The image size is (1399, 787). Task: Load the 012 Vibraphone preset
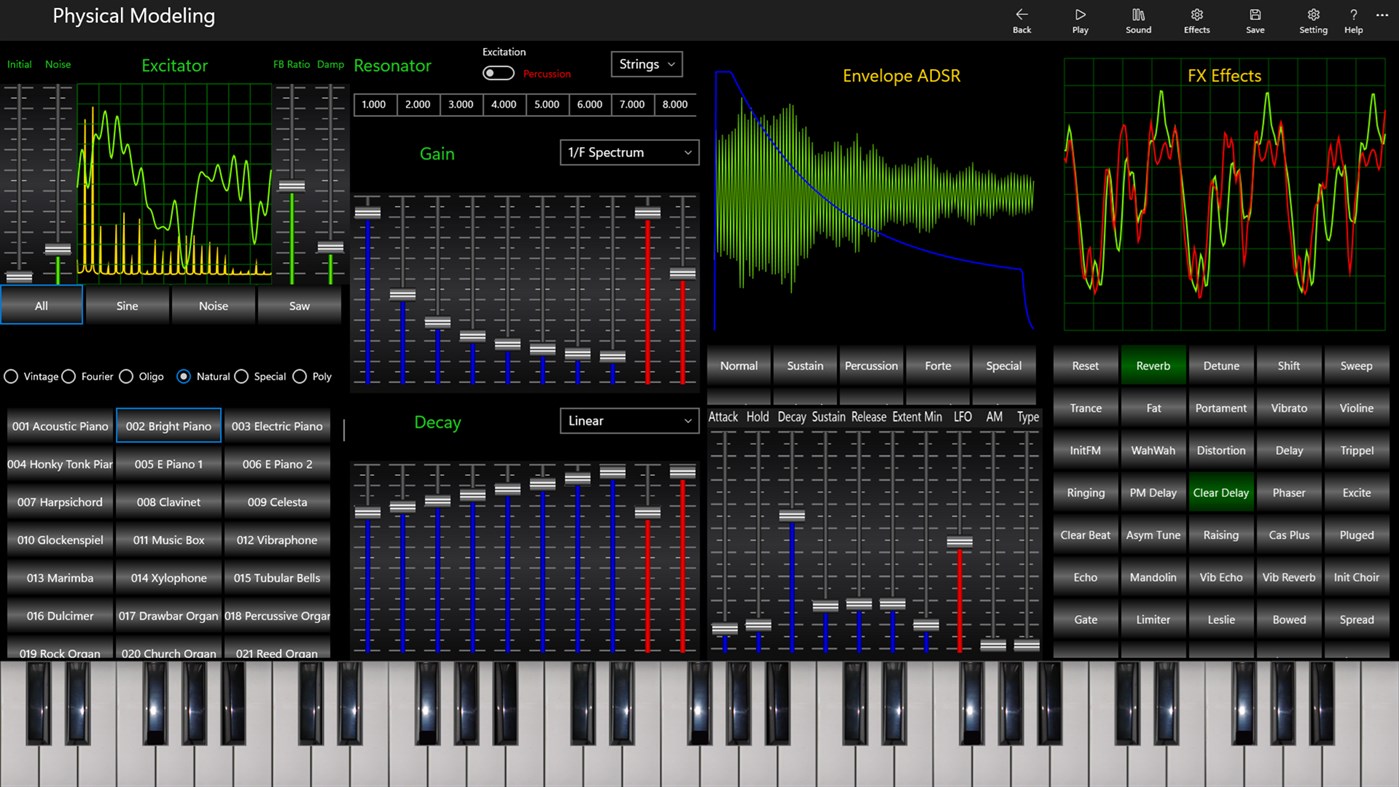point(277,539)
